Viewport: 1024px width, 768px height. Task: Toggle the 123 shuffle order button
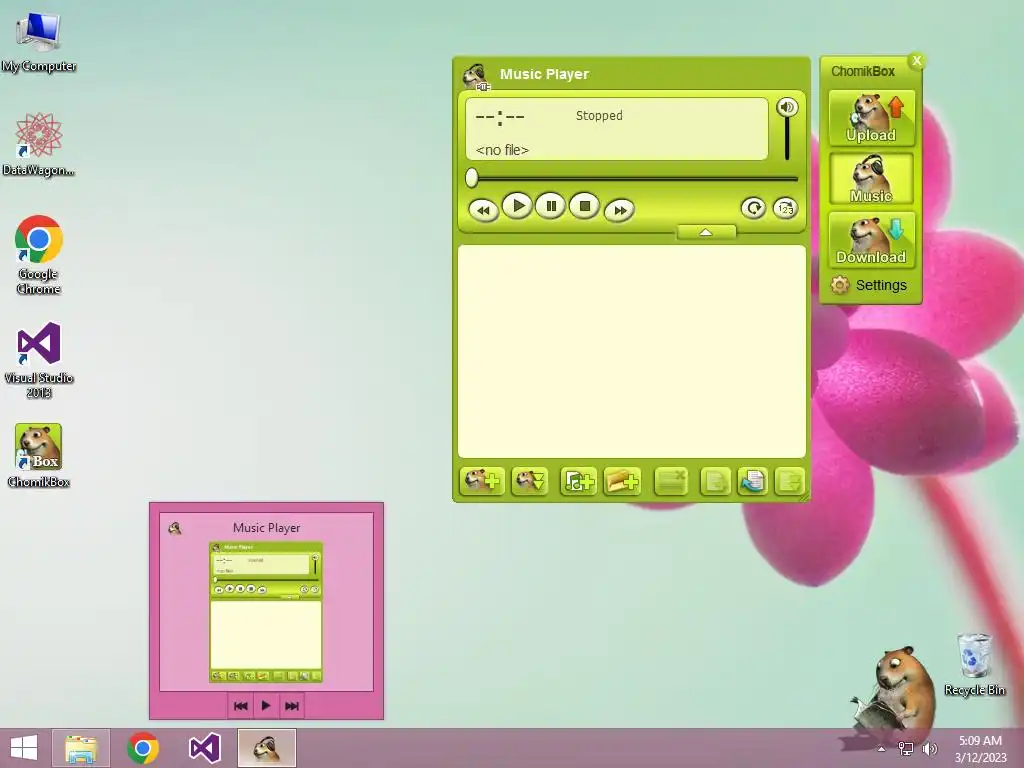(x=785, y=208)
